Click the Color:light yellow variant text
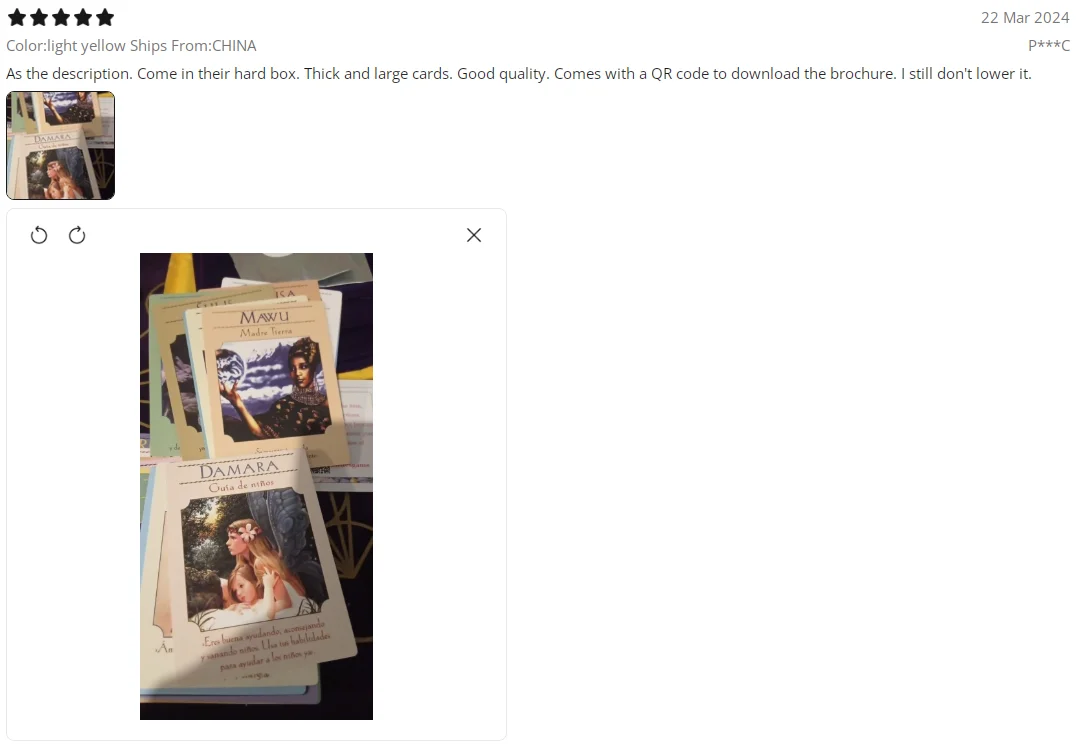 (x=66, y=46)
